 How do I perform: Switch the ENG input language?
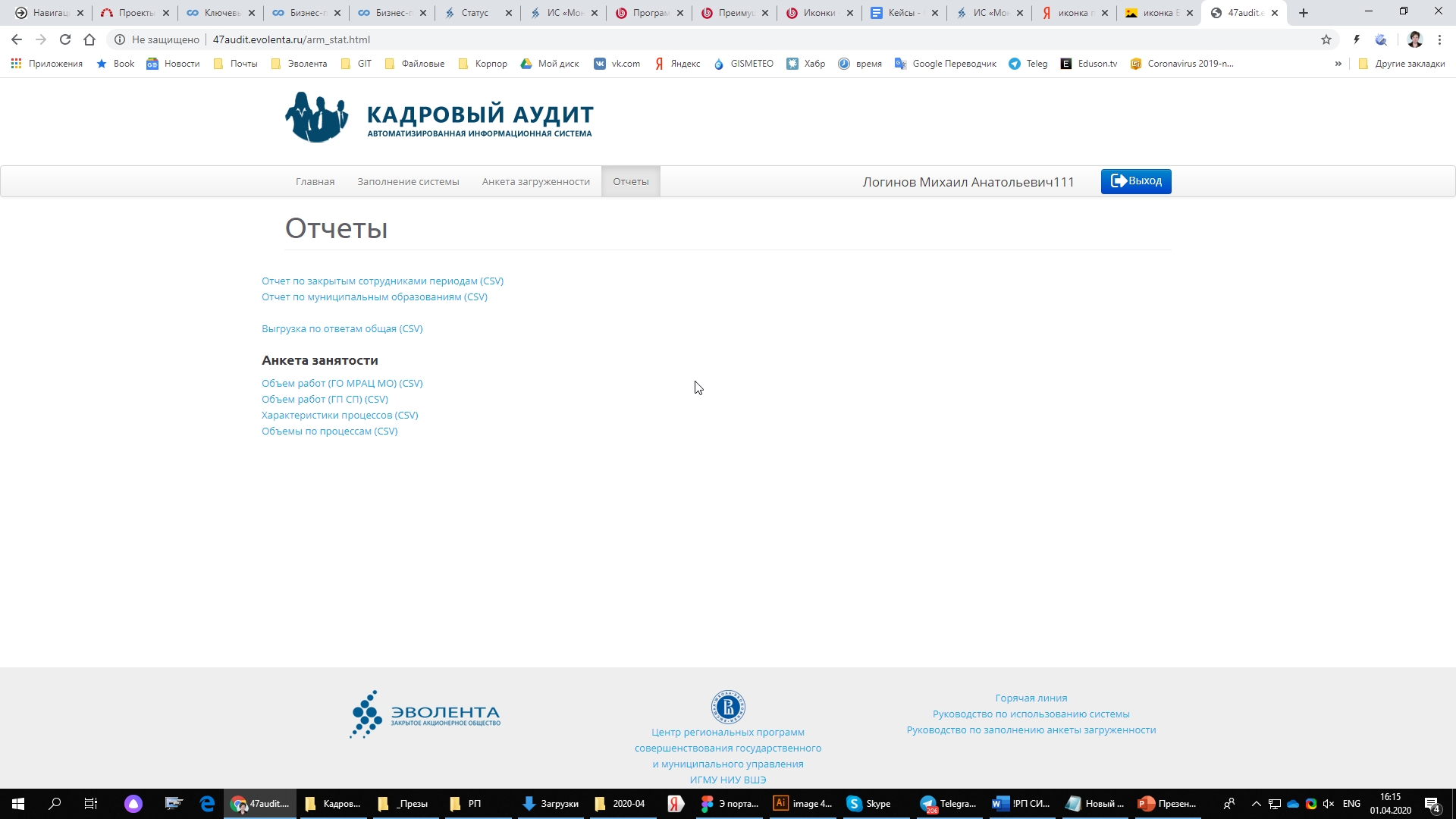pos(1351,804)
